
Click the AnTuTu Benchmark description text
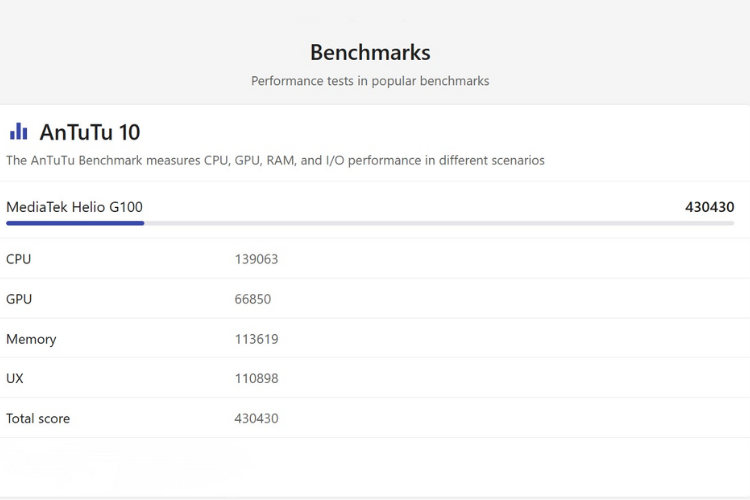click(275, 160)
